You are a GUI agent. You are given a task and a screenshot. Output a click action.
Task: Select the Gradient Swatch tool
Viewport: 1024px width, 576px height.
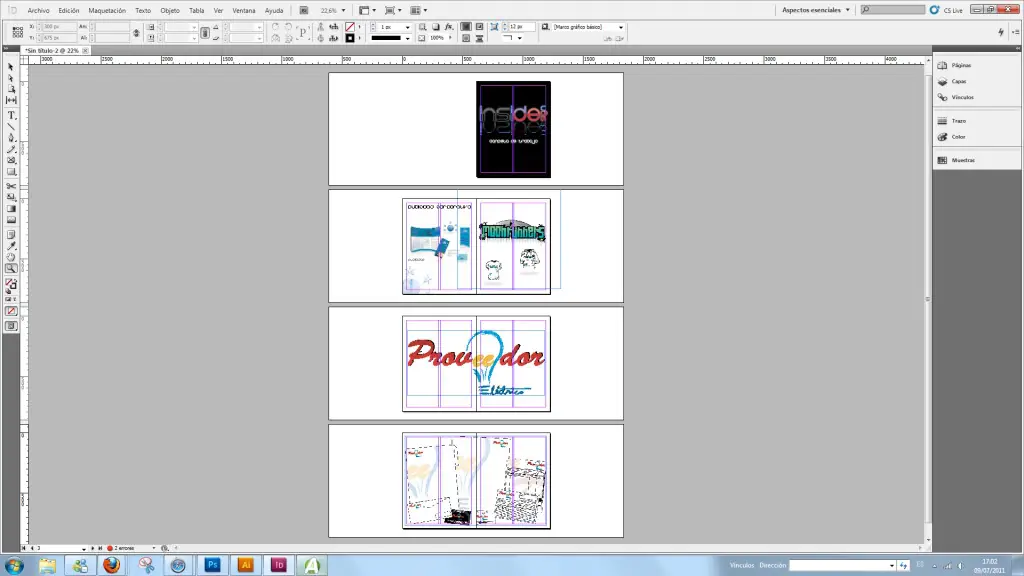click(x=11, y=209)
